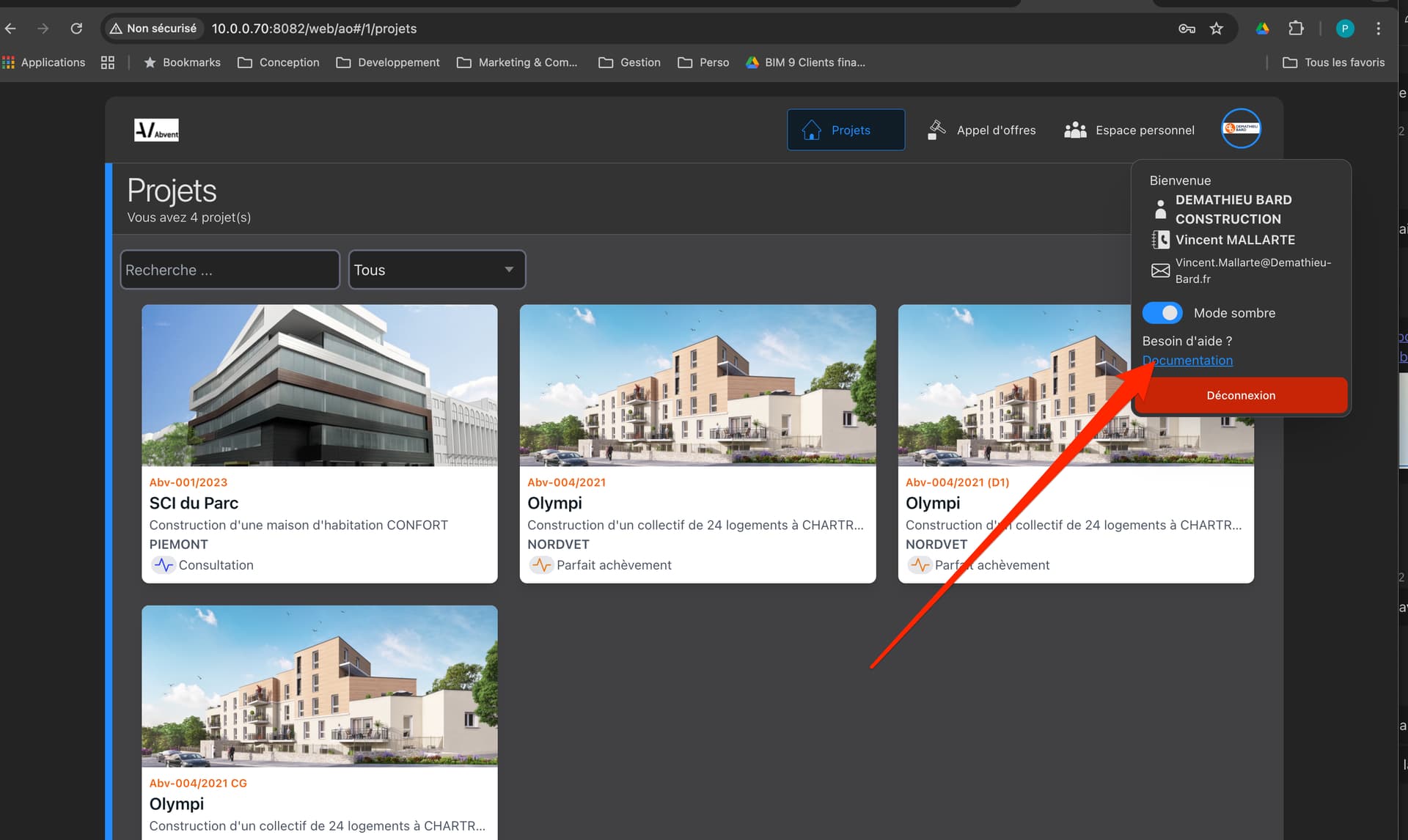Switch to the Projets tab
The width and height of the screenshot is (1408, 840).
coord(846,130)
